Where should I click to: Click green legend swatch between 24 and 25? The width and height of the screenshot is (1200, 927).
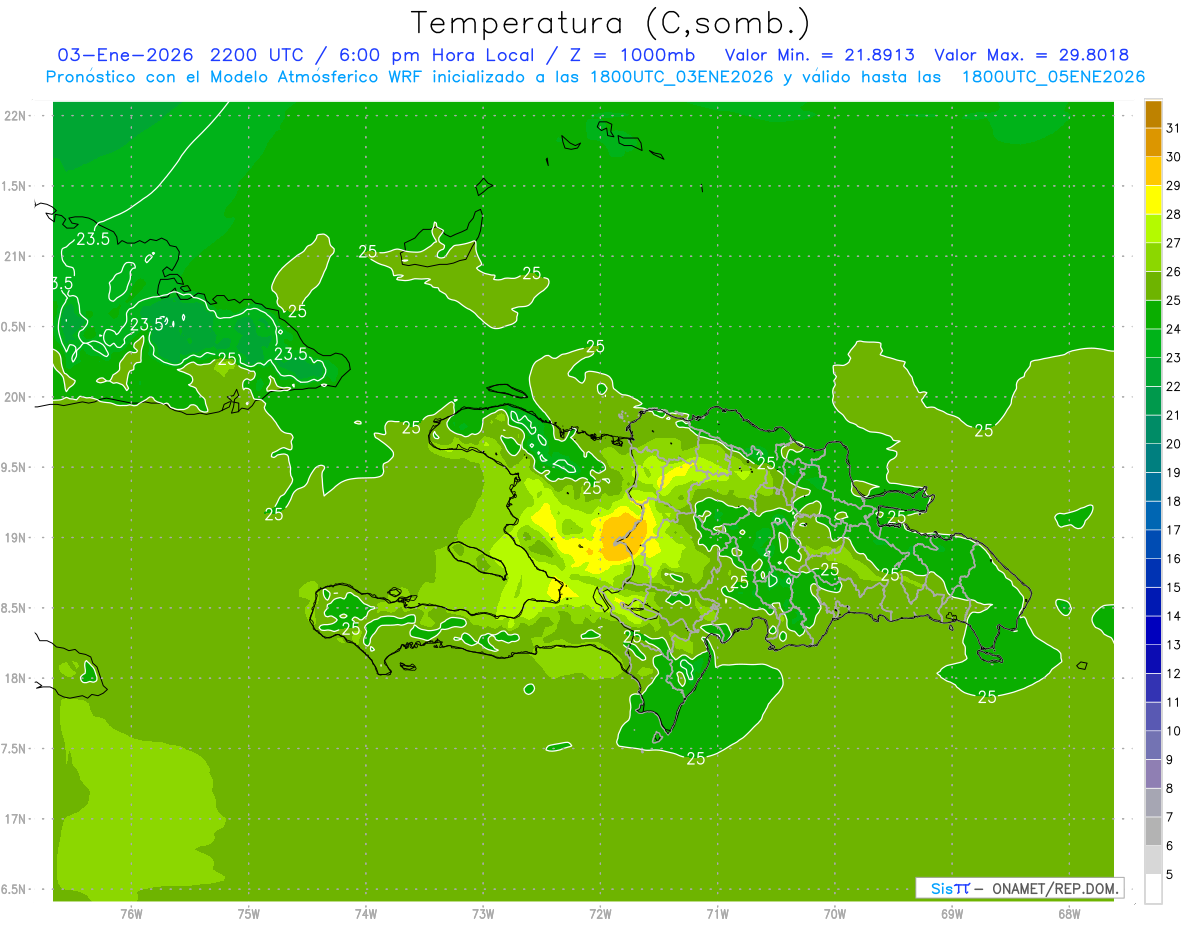pyautogui.click(x=1153, y=314)
